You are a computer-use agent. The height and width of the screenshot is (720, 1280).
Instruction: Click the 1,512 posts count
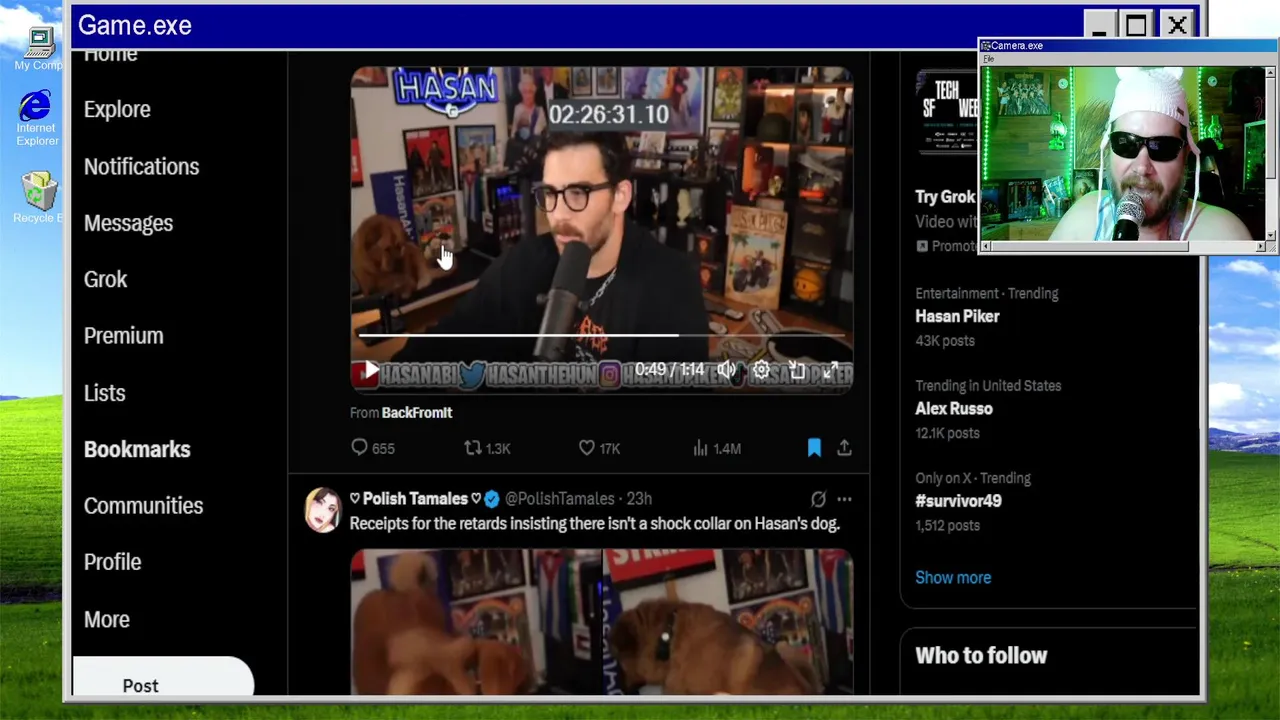(x=947, y=525)
